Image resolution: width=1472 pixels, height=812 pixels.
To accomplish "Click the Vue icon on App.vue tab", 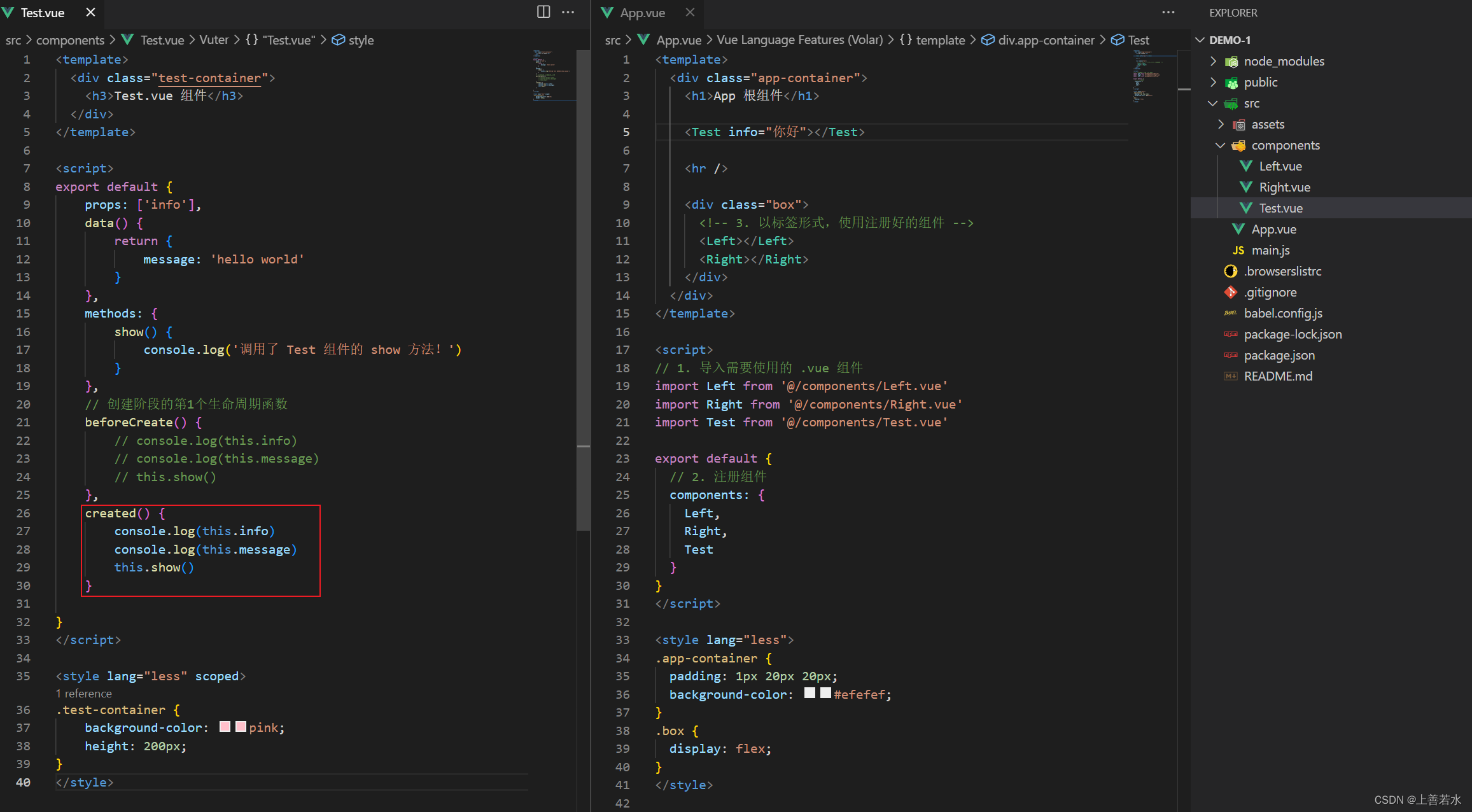I will click(x=608, y=13).
